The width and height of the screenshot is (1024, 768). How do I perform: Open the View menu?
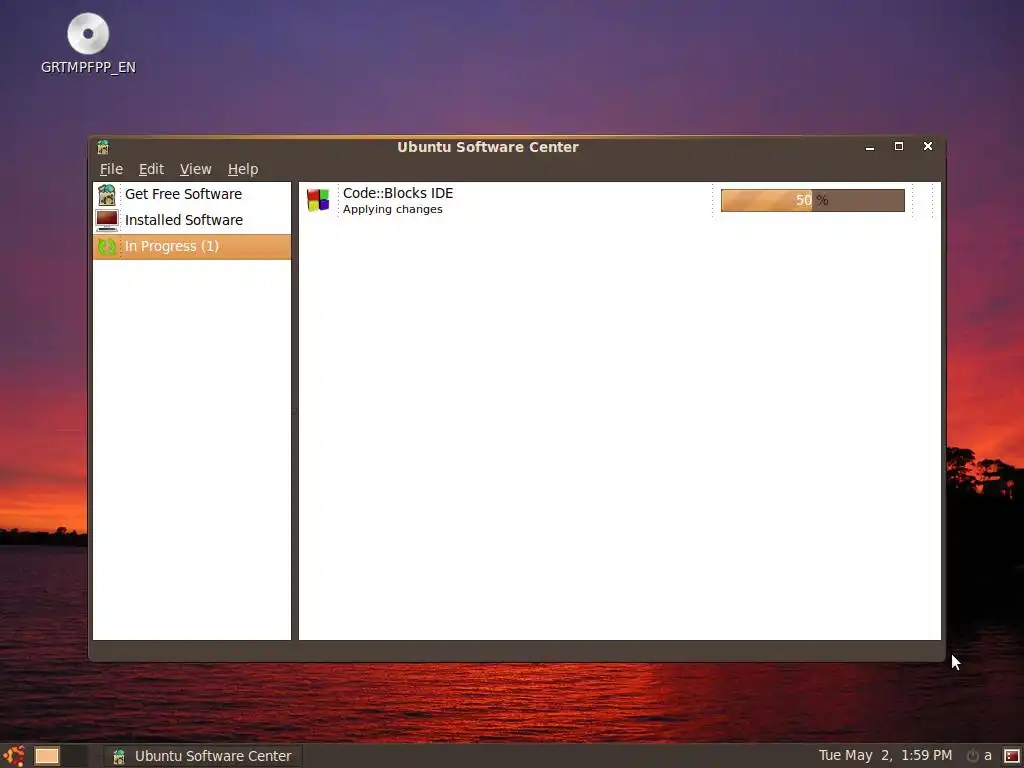pyautogui.click(x=195, y=169)
